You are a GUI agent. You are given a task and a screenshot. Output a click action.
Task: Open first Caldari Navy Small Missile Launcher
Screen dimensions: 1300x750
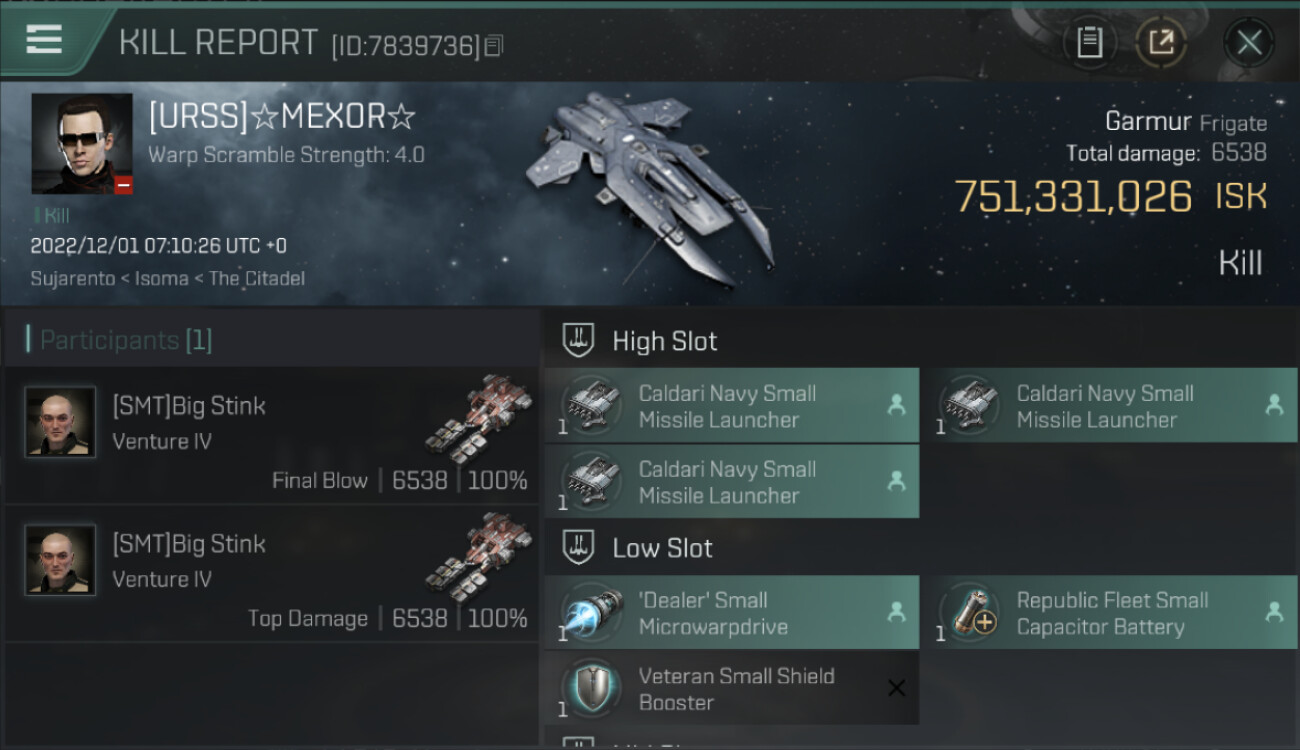pos(732,406)
